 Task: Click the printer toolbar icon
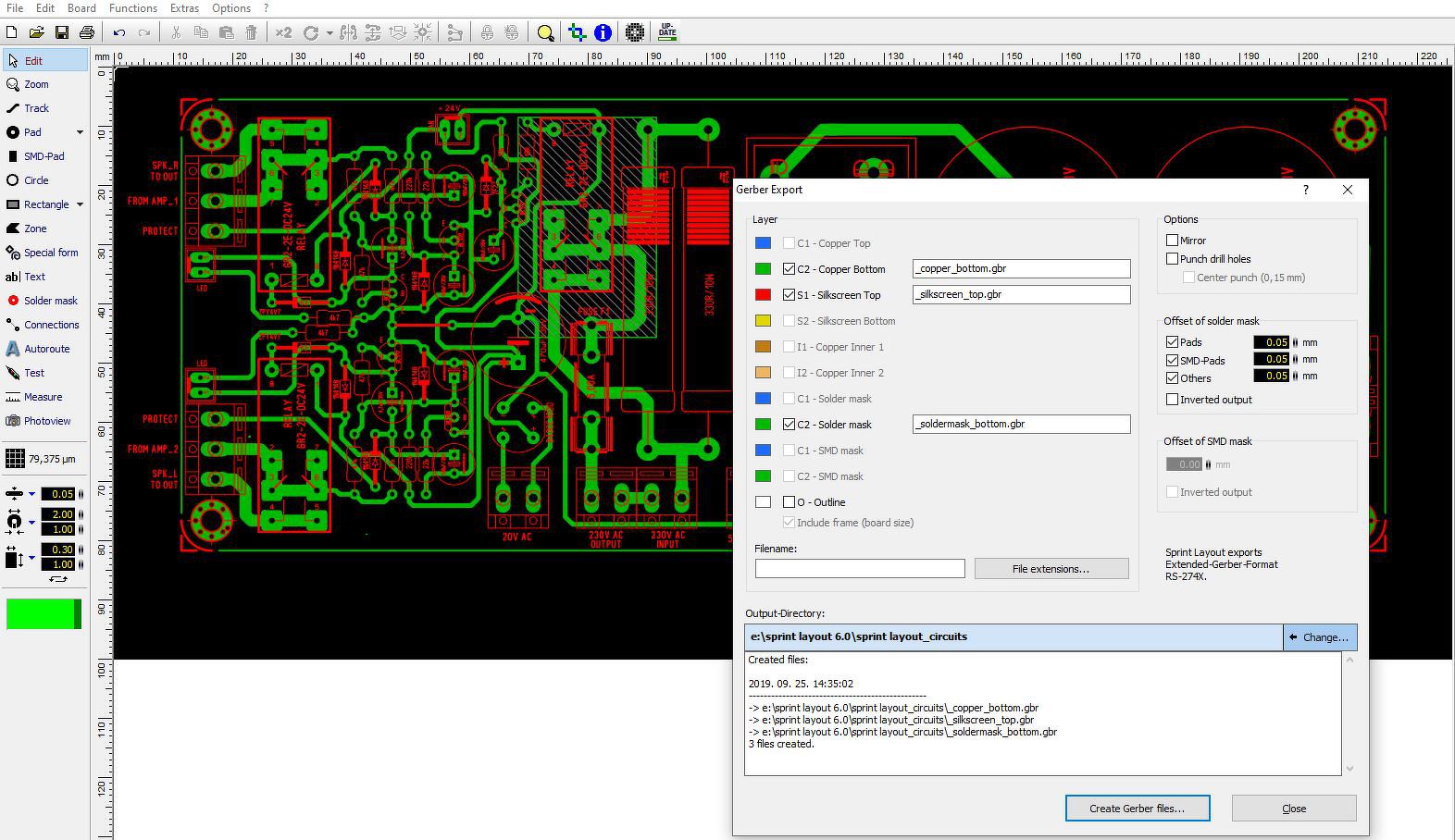point(86,32)
